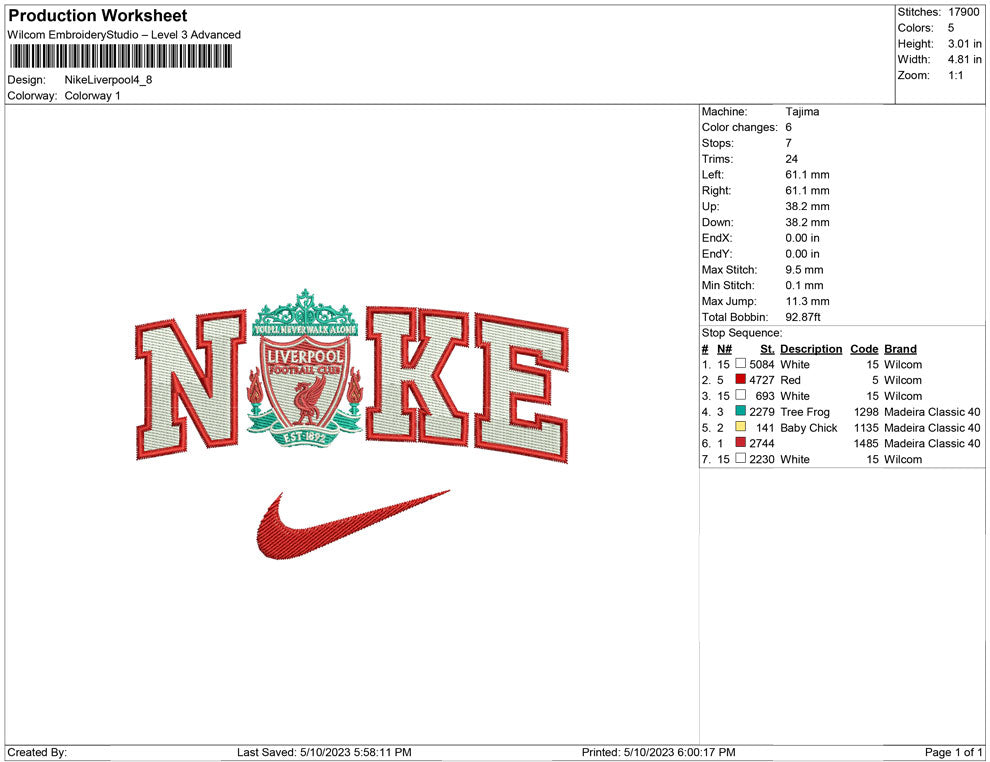
Task: Click the Stop Sequence heading
Action: coord(741,333)
